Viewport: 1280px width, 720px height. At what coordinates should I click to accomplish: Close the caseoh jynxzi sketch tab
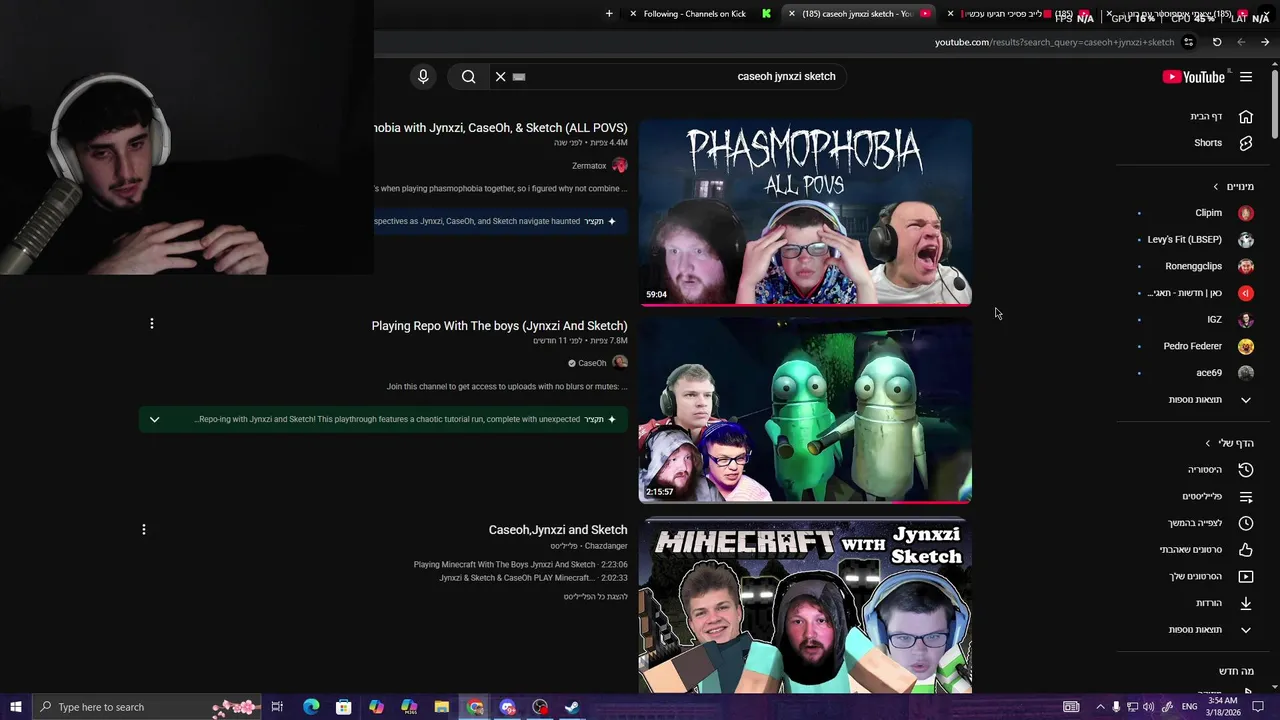click(x=792, y=14)
